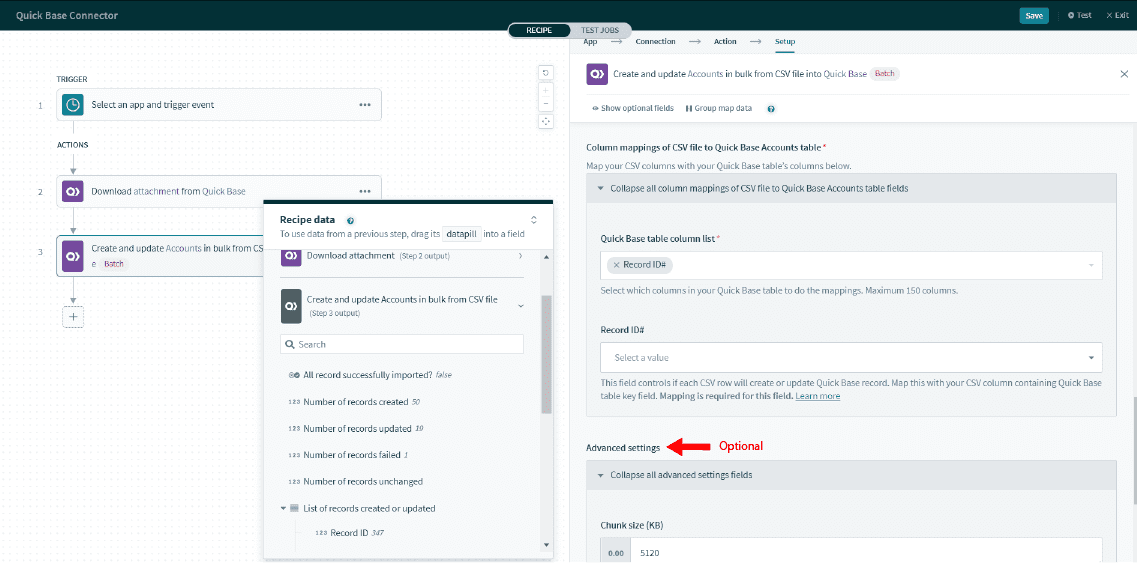Click the canvas undo/reset icon
This screenshot has height=563, width=1137.
tap(545, 72)
